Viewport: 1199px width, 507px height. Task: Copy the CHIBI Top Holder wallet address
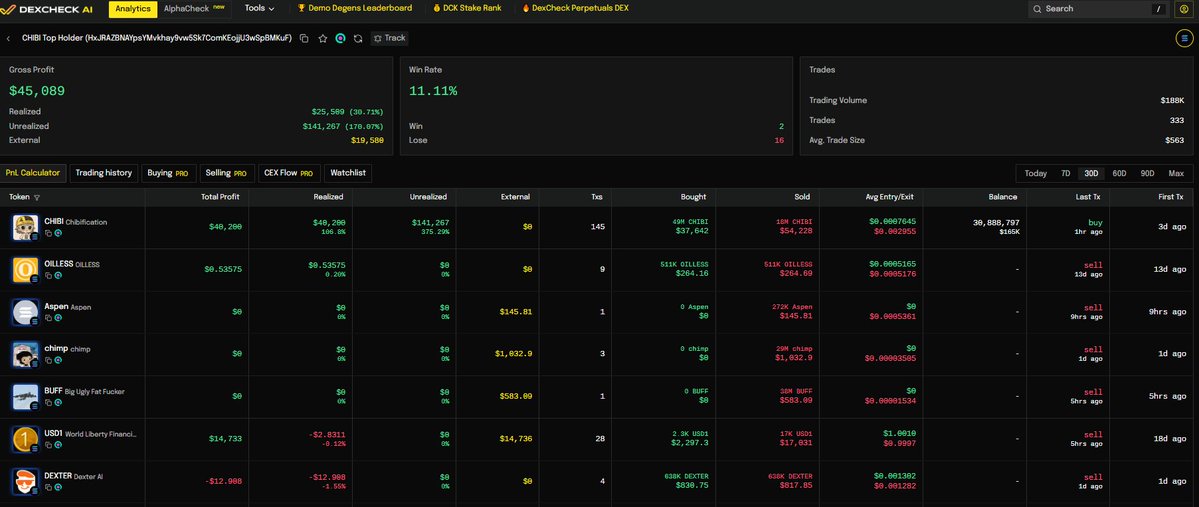pyautogui.click(x=304, y=38)
